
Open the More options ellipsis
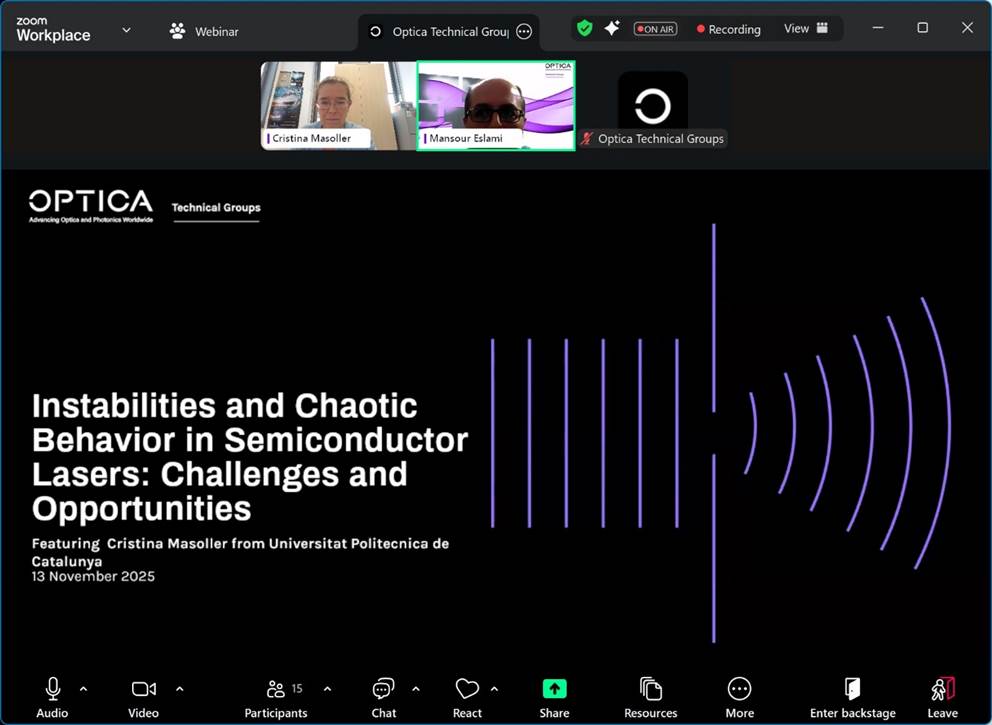(x=739, y=689)
